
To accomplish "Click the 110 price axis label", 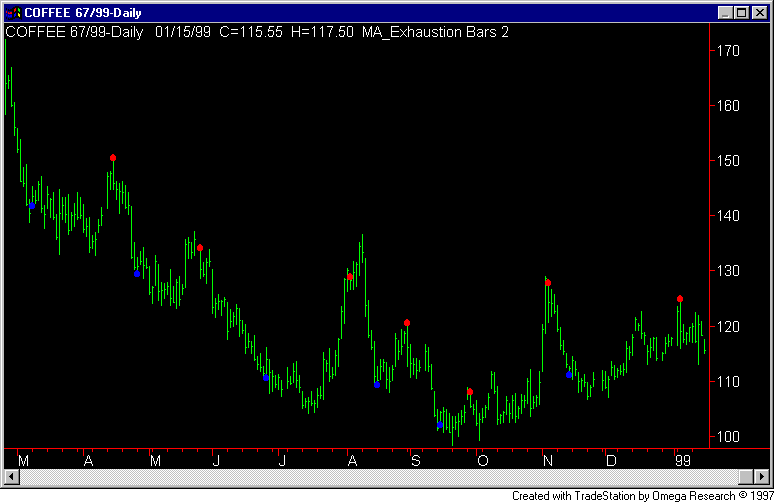I will (x=728, y=382).
